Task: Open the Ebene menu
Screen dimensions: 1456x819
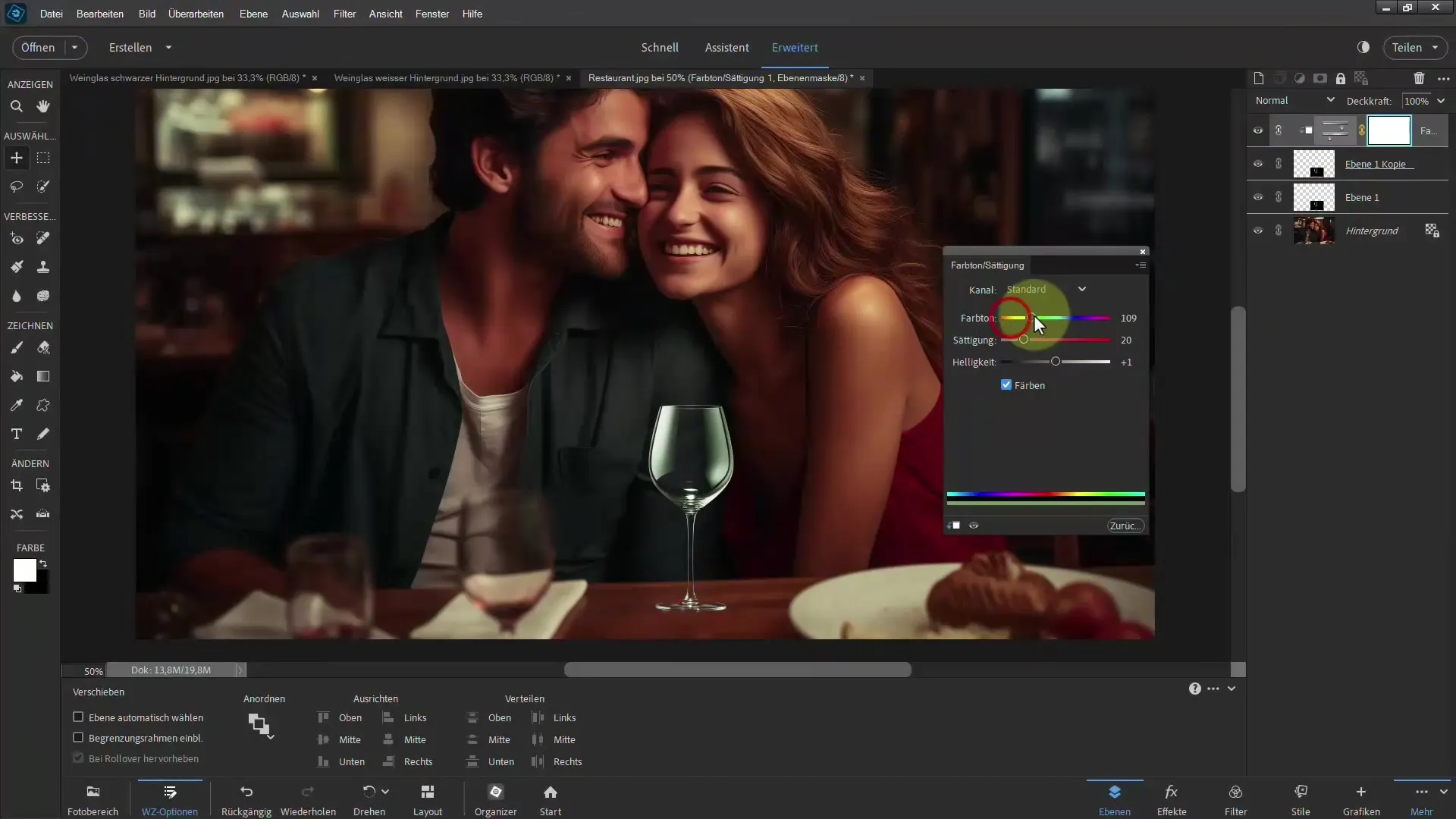Action: (x=253, y=14)
